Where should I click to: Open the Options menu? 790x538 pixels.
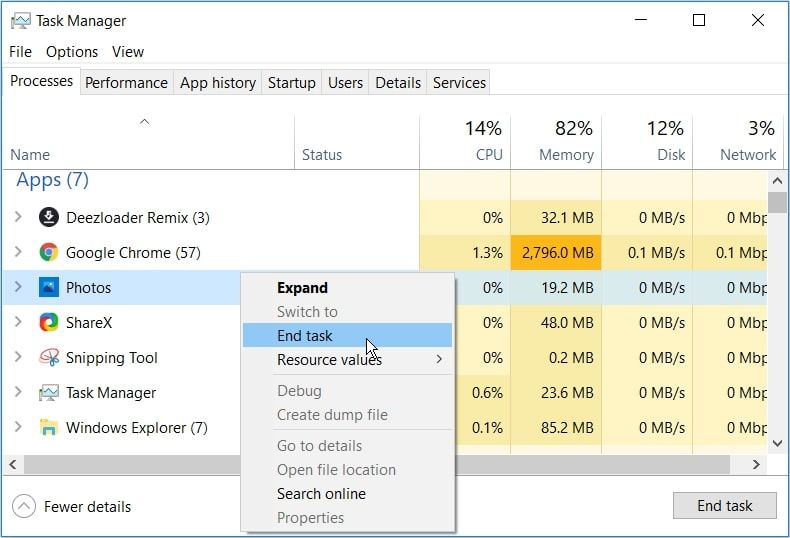tap(72, 51)
